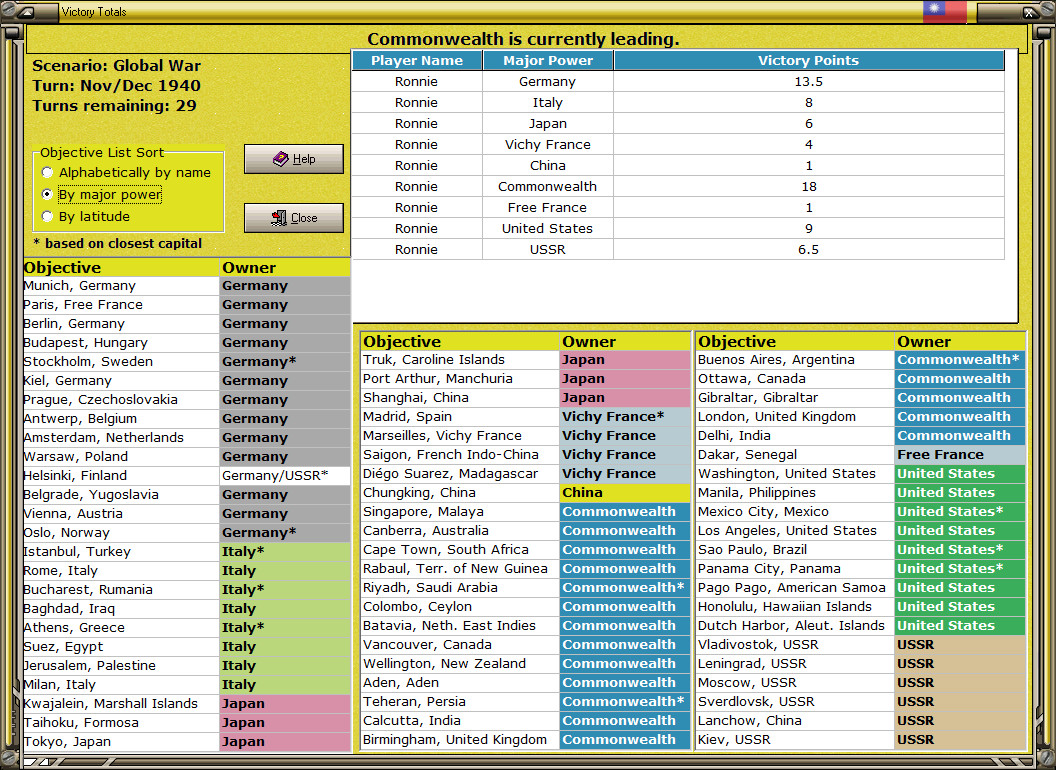Click the Singapore, Malaya objective
The height and width of the screenshot is (770, 1056).
[460, 511]
